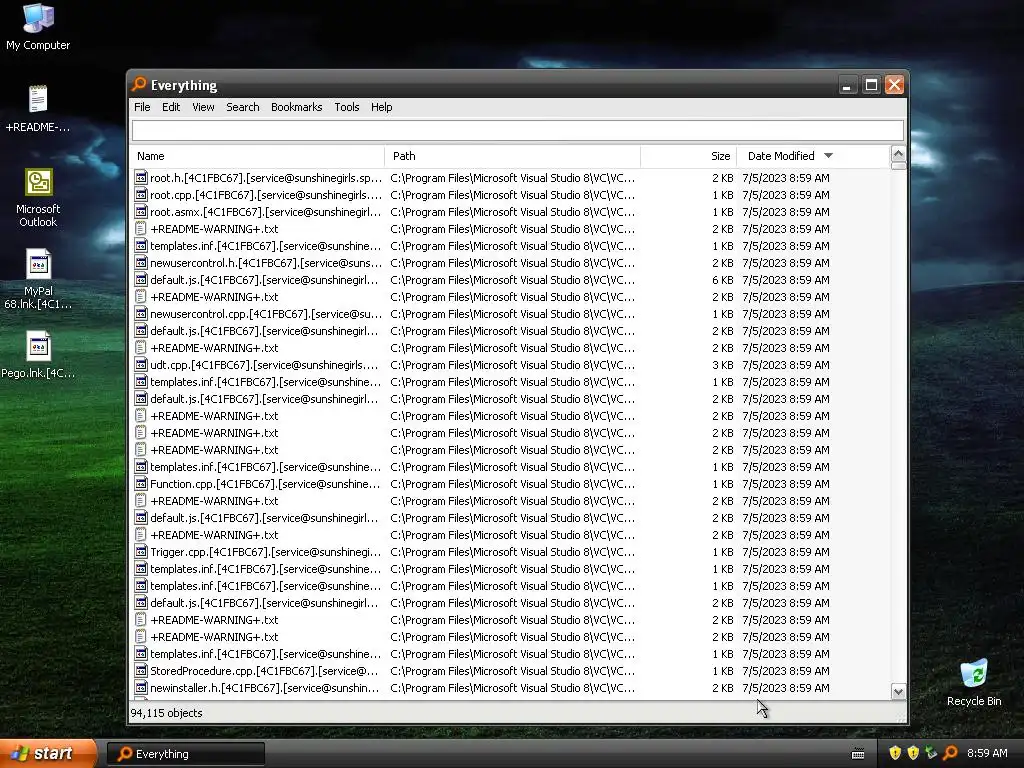Viewport: 1024px width, 768px height.
Task: Click the 8:59 AM taskbar clock
Action: tap(987, 753)
